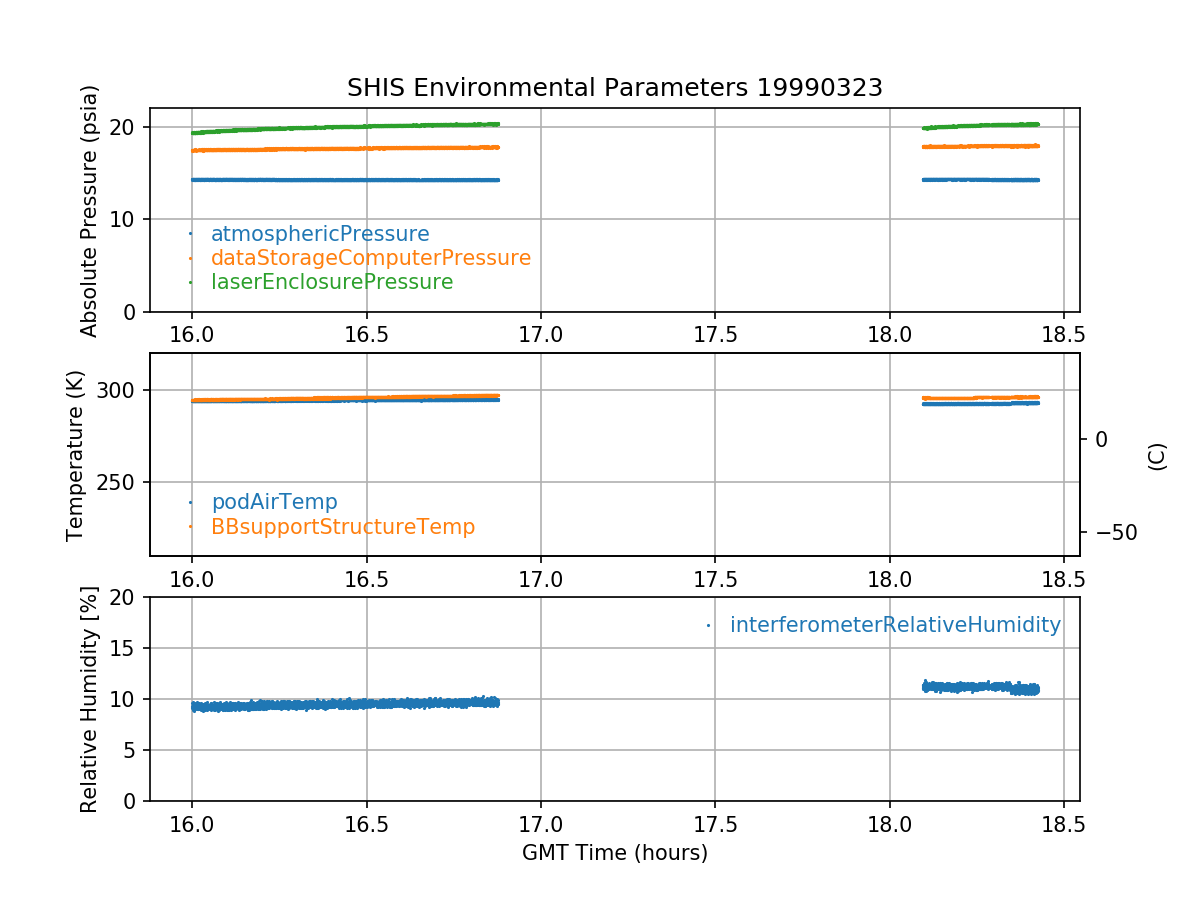This screenshot has height=900, width=1200.
Task: Click the green laser enclosure pressure line's left segment
Action: coord(345,127)
